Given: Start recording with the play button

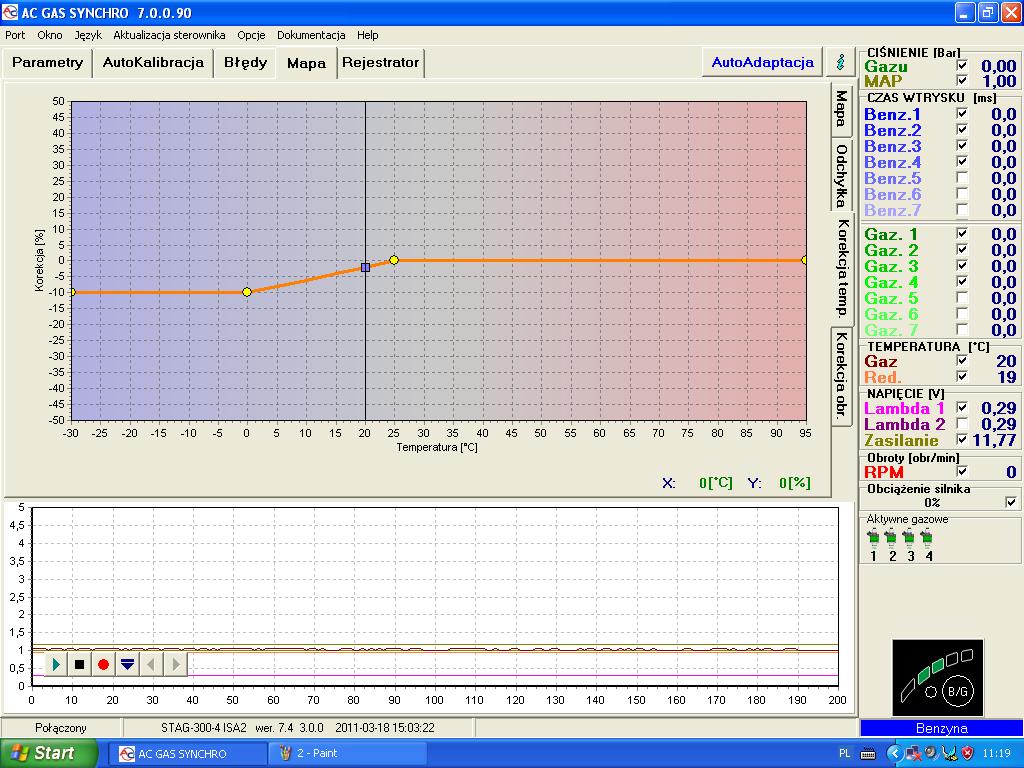Looking at the screenshot, I should (56, 665).
